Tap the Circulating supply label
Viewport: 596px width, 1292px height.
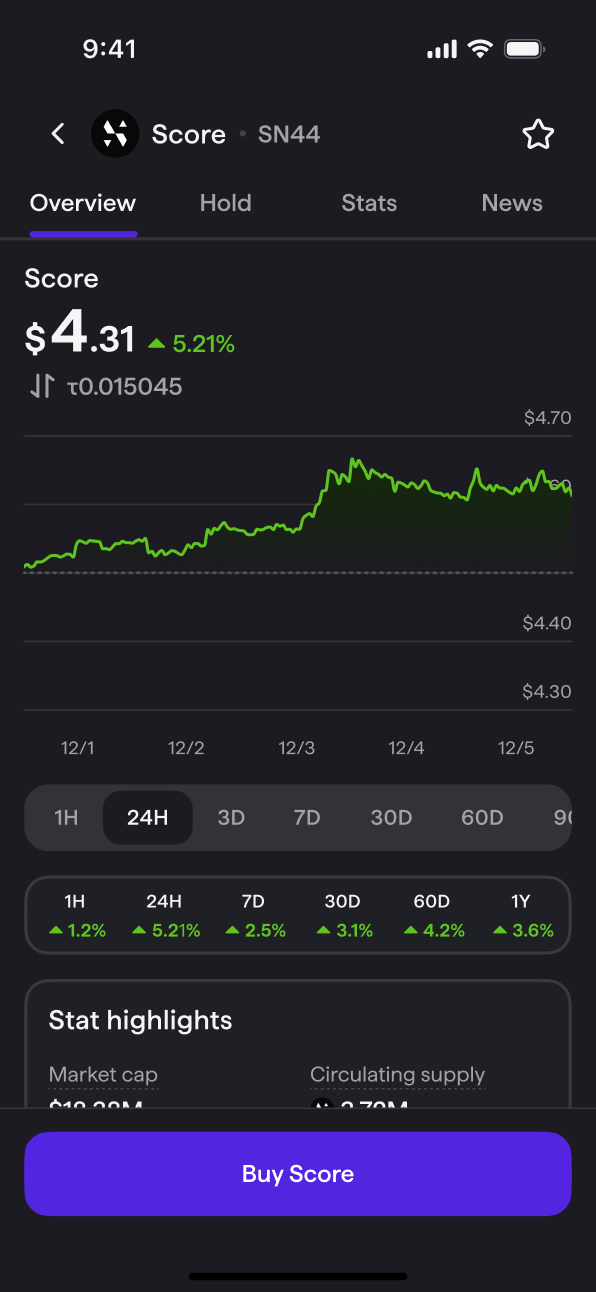click(397, 1075)
